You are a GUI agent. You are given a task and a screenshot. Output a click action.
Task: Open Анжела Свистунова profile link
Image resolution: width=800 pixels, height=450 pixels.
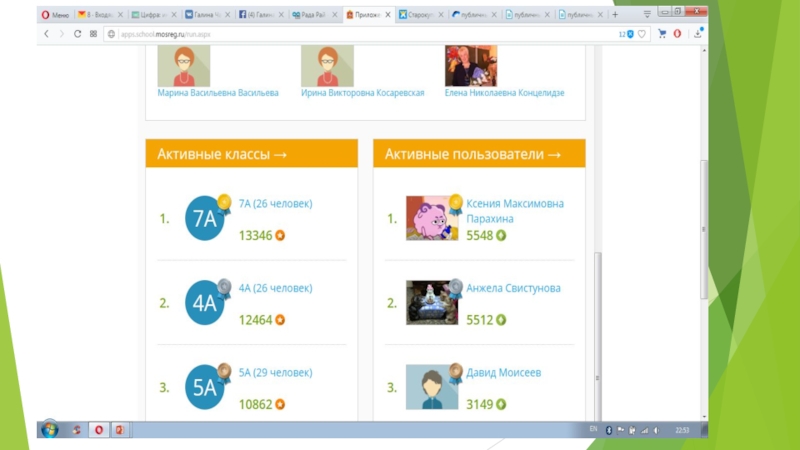pyautogui.click(x=513, y=288)
